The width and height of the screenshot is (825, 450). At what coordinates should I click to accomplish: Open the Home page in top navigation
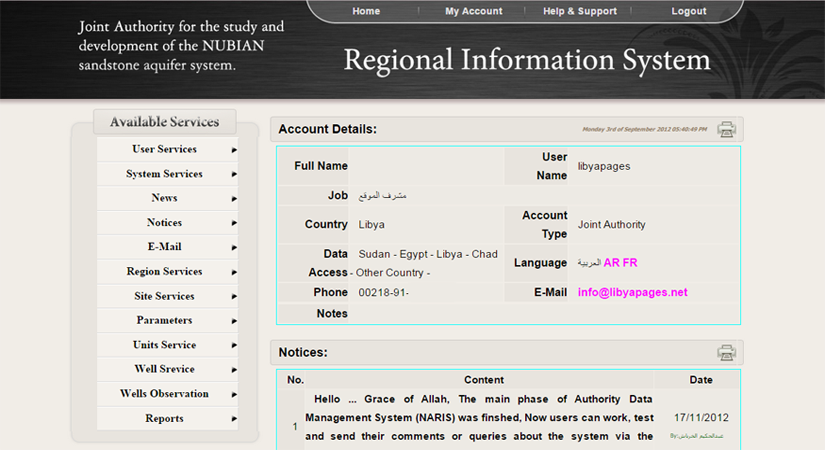[x=366, y=11]
